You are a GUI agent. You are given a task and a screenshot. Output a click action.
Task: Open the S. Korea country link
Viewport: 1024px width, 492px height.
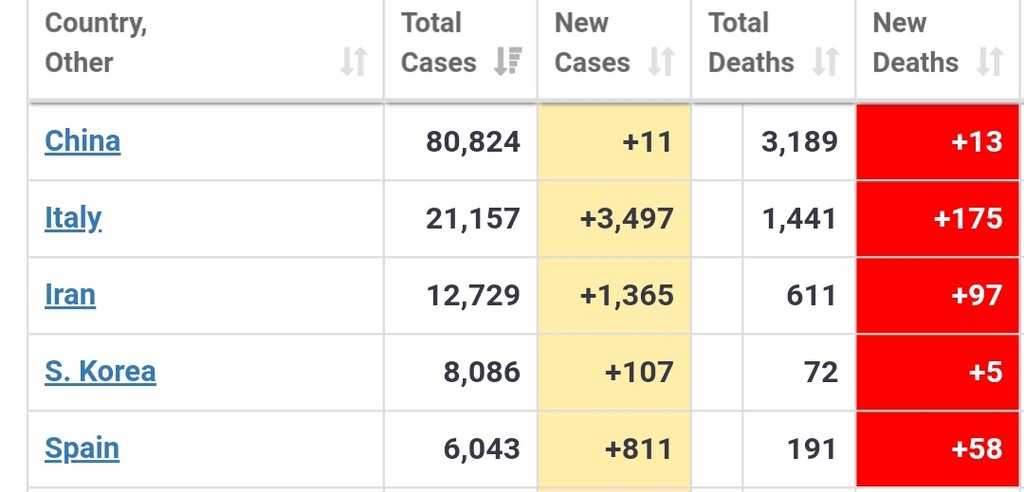click(100, 372)
